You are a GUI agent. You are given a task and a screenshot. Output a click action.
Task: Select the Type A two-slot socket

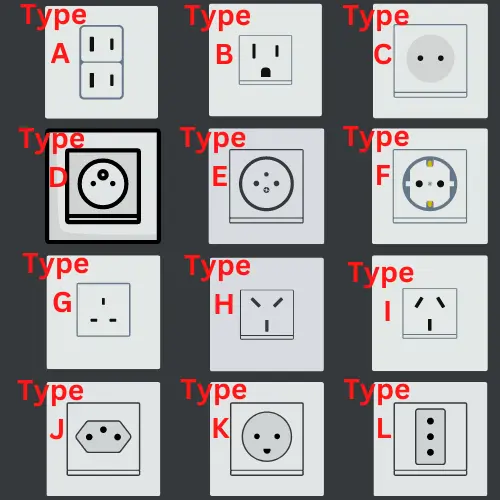(101, 62)
